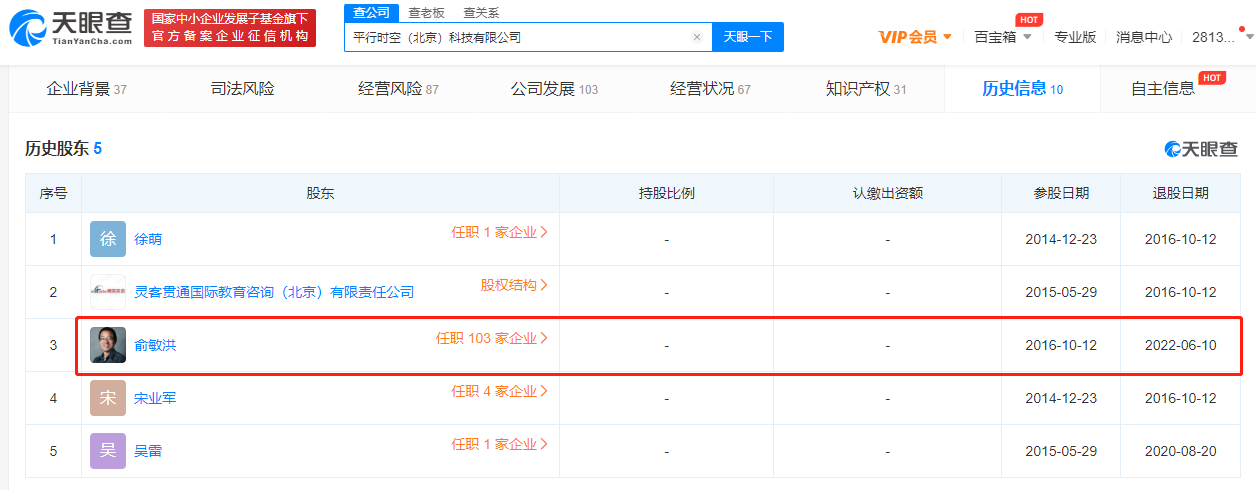Click the 退股日期 column header
The width and height of the screenshot is (1256, 490).
1180,193
